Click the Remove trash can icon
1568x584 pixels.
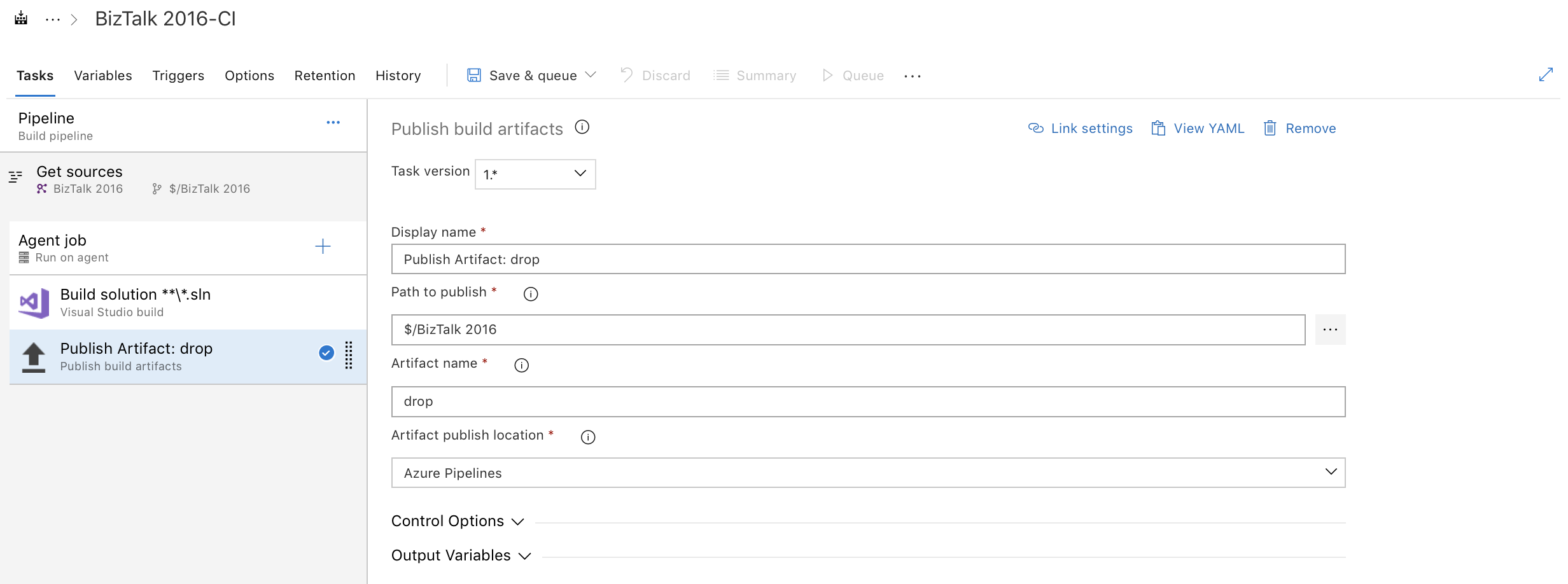tap(1270, 128)
